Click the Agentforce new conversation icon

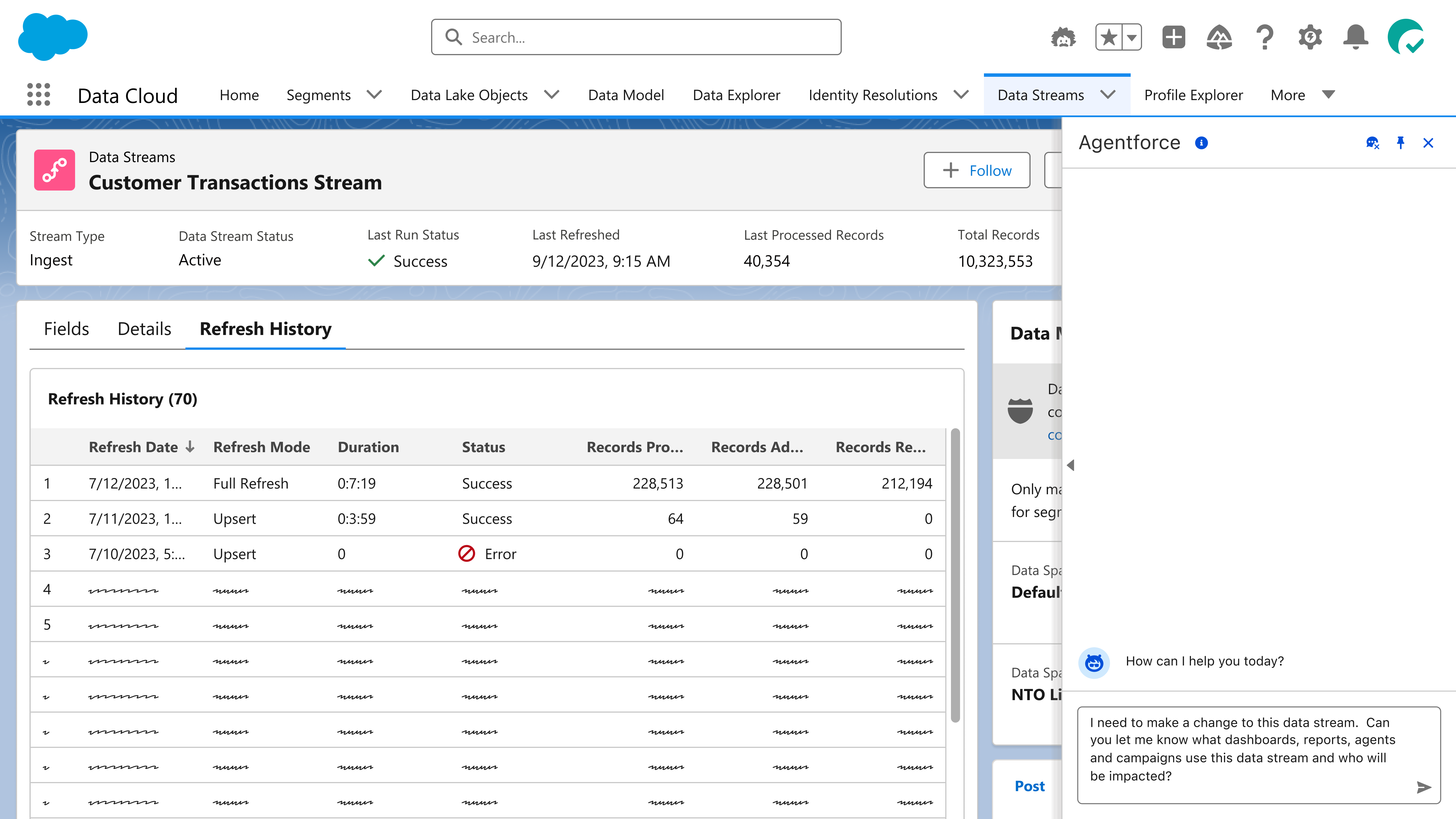tap(1372, 143)
